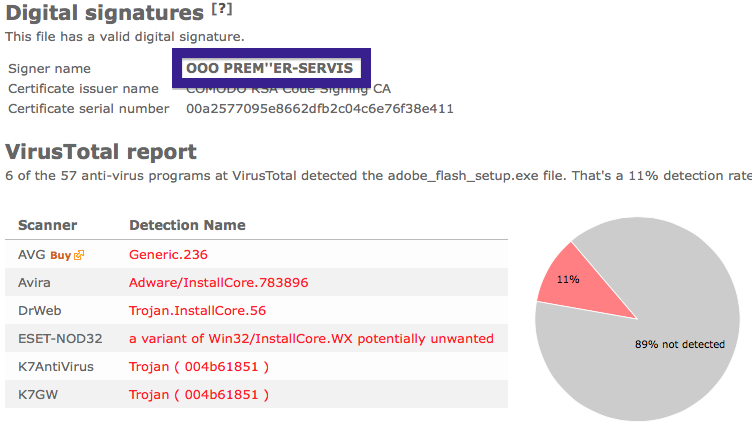Click the COMODO RSA Code Signing CA issuer
Viewport: 752px width, 426px height.
pyautogui.click(x=288, y=89)
